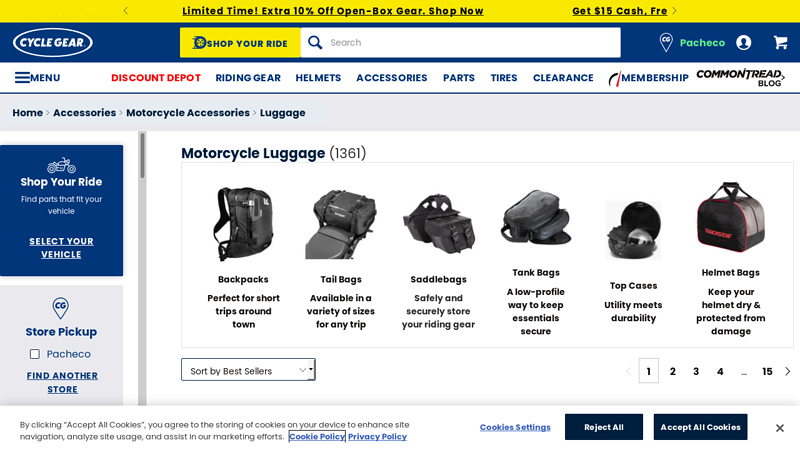800x450 pixels.
Task: Go to page 15 of results
Action: 767,371
